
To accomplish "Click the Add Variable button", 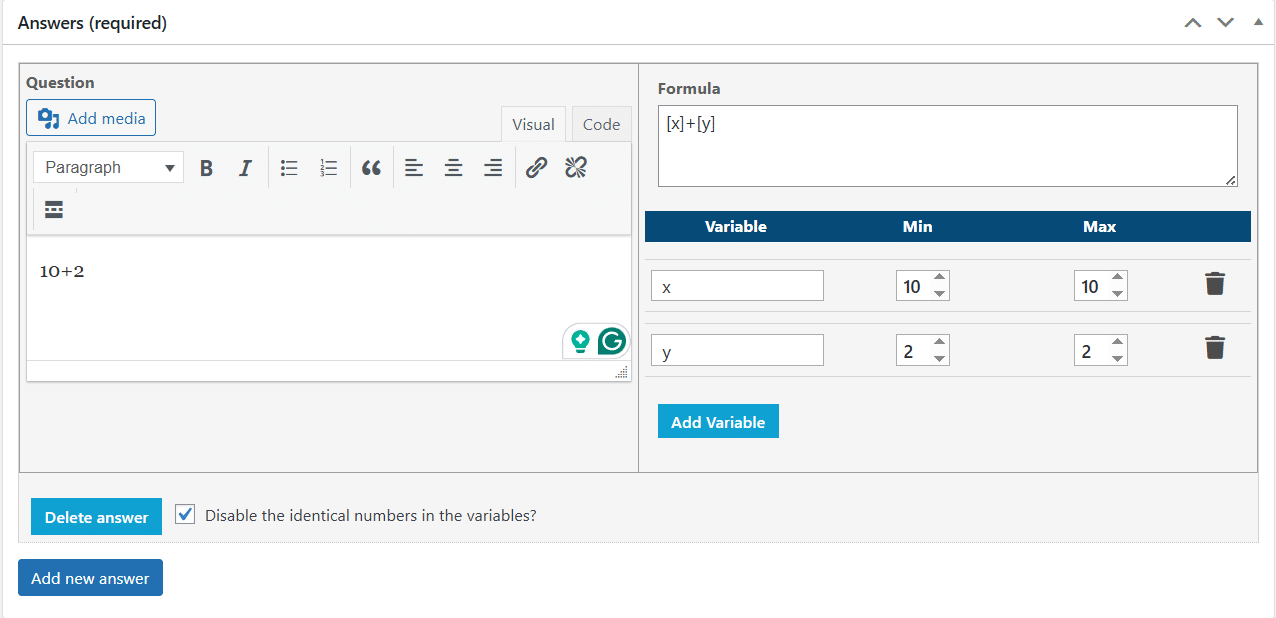I will [718, 422].
